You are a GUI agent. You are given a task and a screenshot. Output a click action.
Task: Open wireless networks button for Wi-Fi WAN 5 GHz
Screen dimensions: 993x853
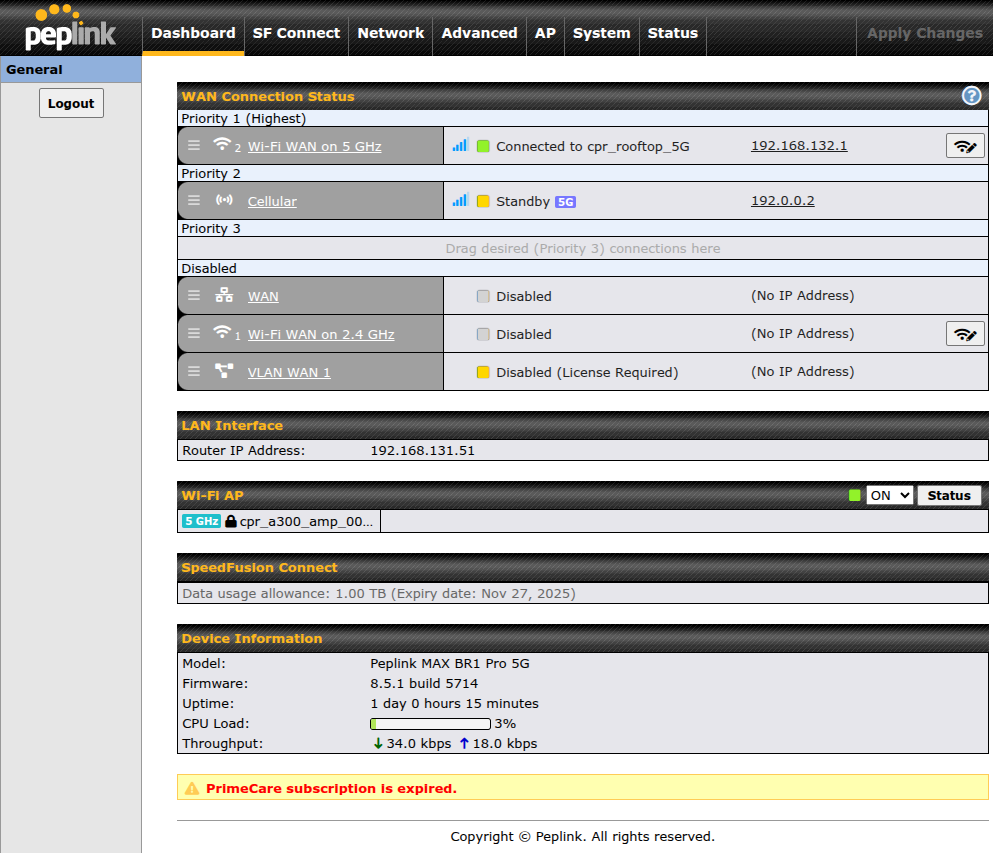coord(965,146)
